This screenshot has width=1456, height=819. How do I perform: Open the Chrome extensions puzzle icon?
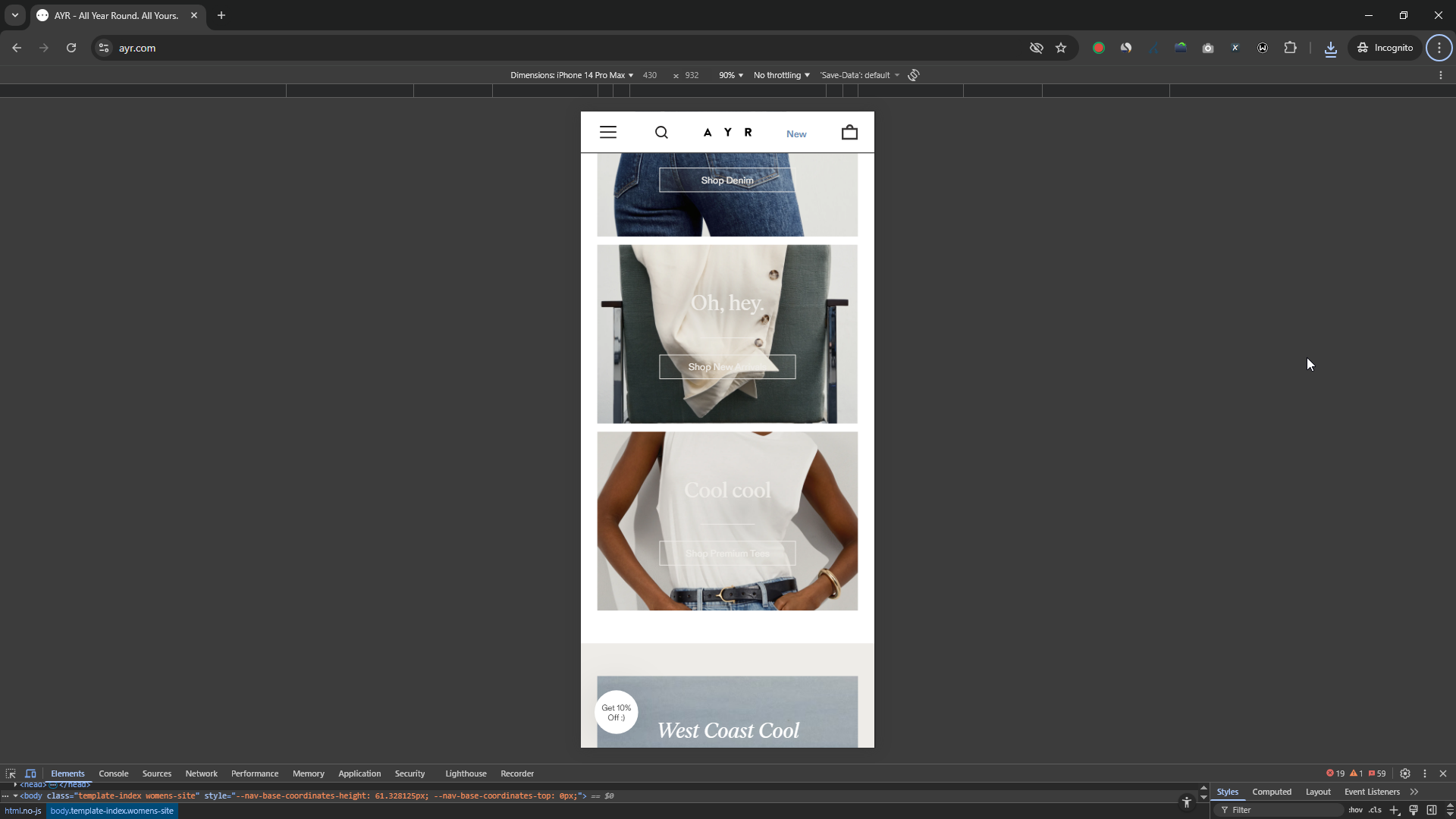point(1290,48)
